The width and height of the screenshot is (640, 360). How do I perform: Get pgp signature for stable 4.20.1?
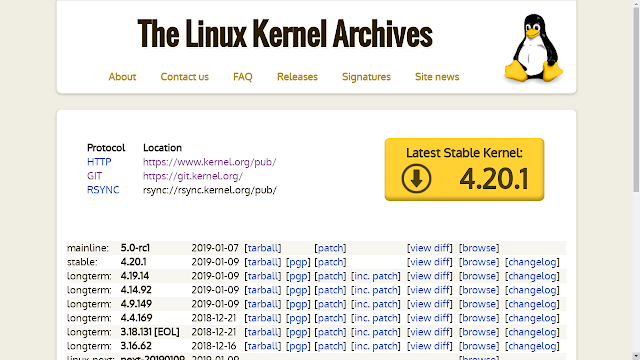[x=298, y=262]
